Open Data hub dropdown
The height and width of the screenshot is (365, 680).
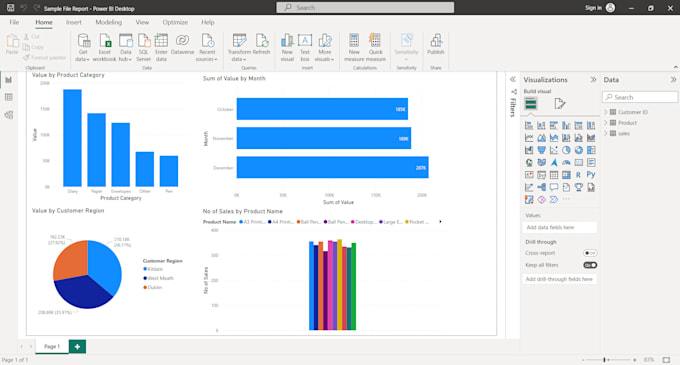pyautogui.click(x=125, y=48)
